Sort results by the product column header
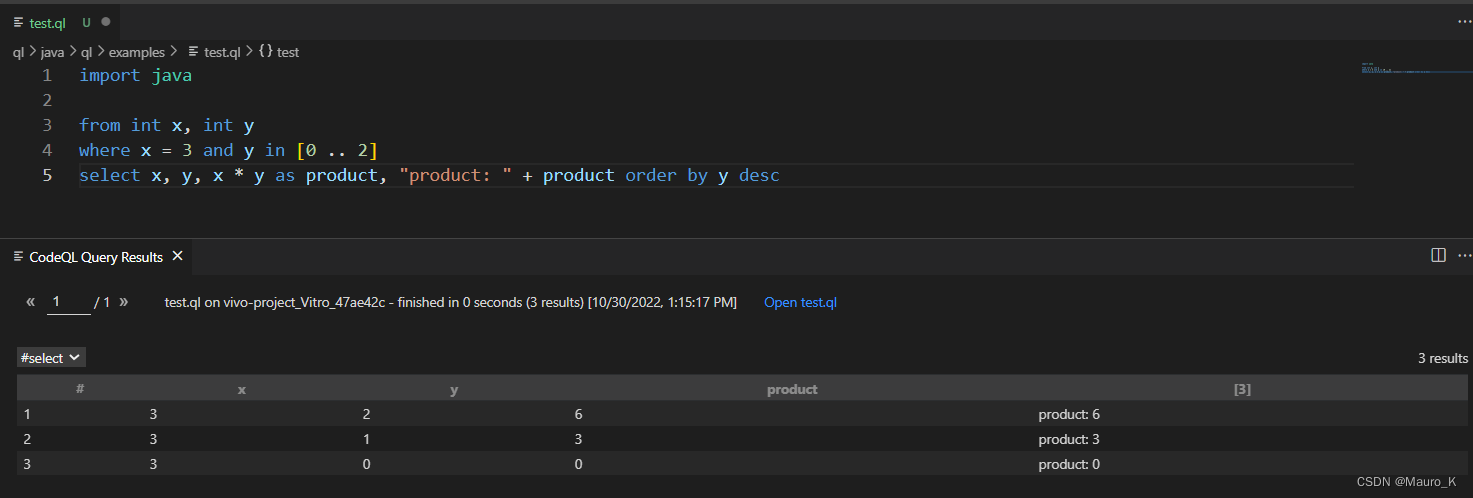 pyautogui.click(x=792, y=389)
